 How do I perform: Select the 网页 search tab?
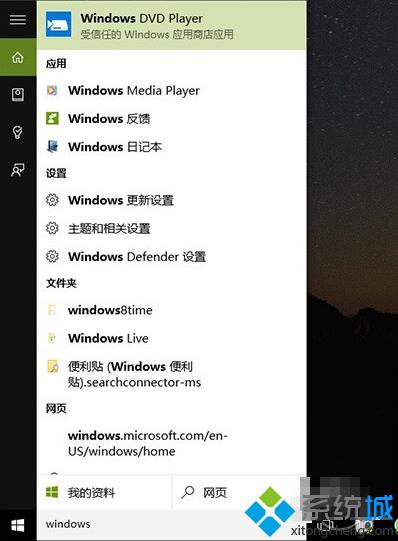[x=239, y=492]
